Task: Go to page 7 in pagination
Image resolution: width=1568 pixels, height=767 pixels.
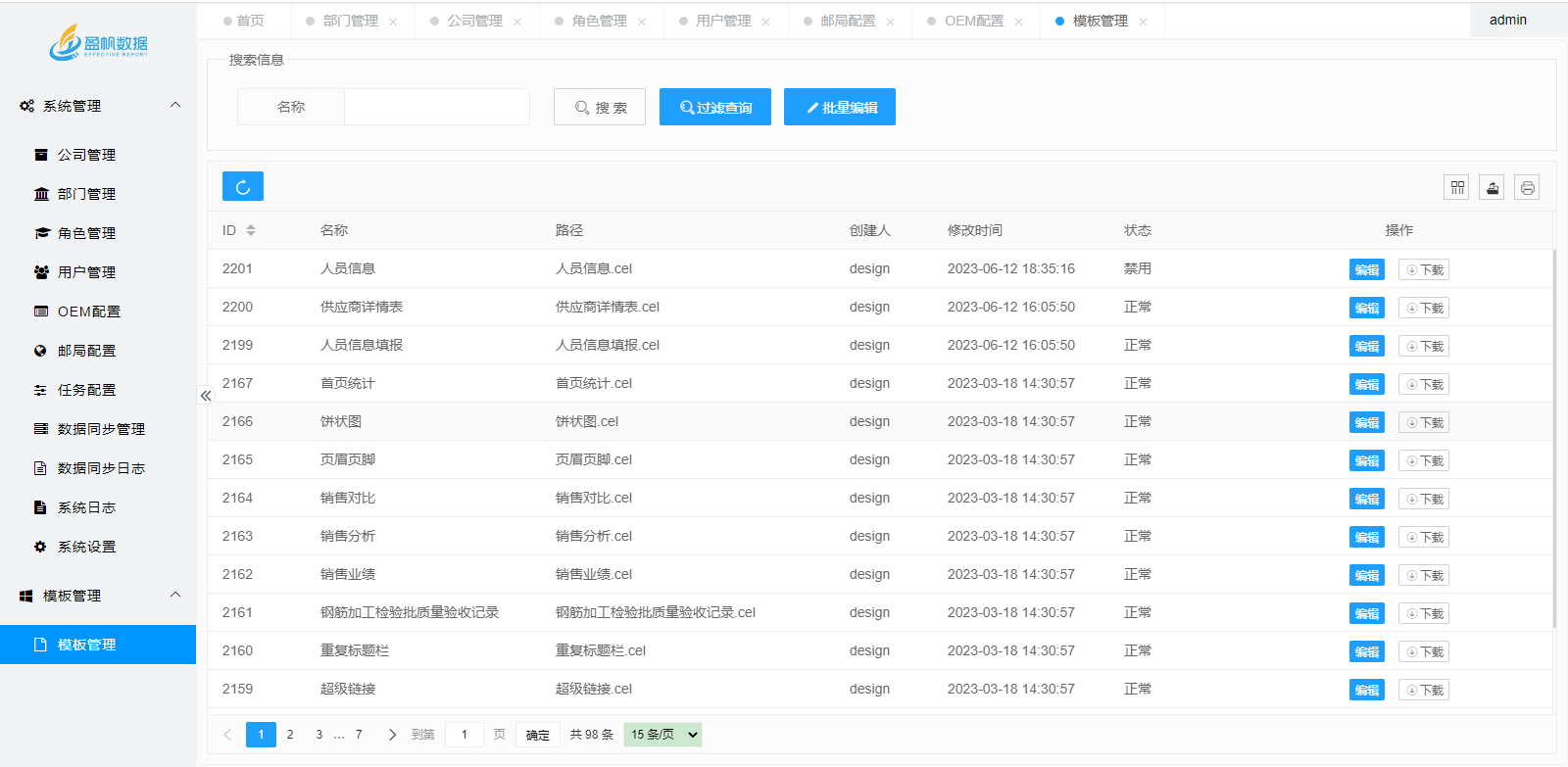Action: [x=359, y=735]
